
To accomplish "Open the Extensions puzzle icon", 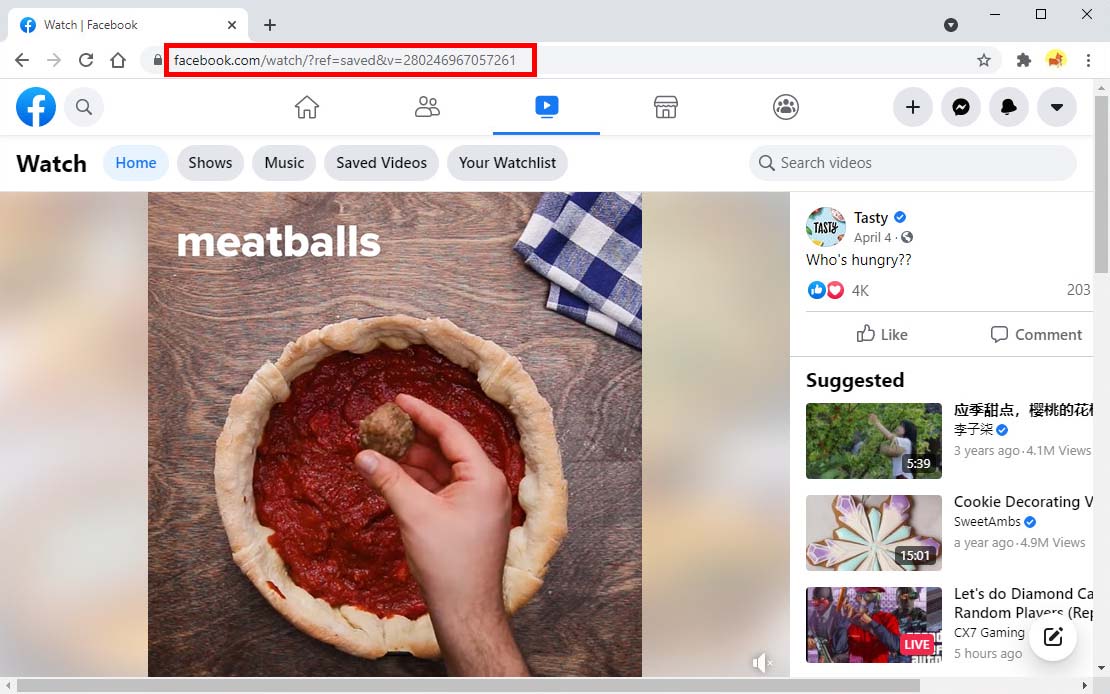I will pos(1024,60).
